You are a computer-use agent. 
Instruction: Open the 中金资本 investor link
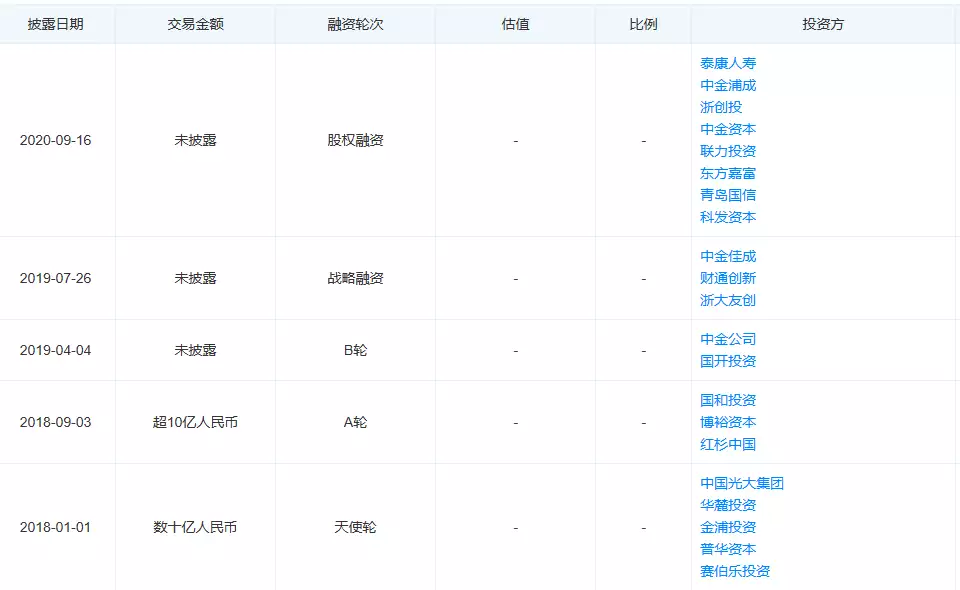pyautogui.click(x=728, y=129)
